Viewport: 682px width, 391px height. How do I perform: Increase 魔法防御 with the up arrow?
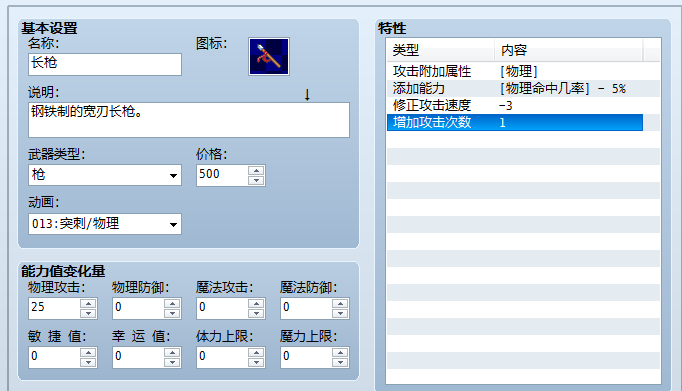[x=340, y=304]
